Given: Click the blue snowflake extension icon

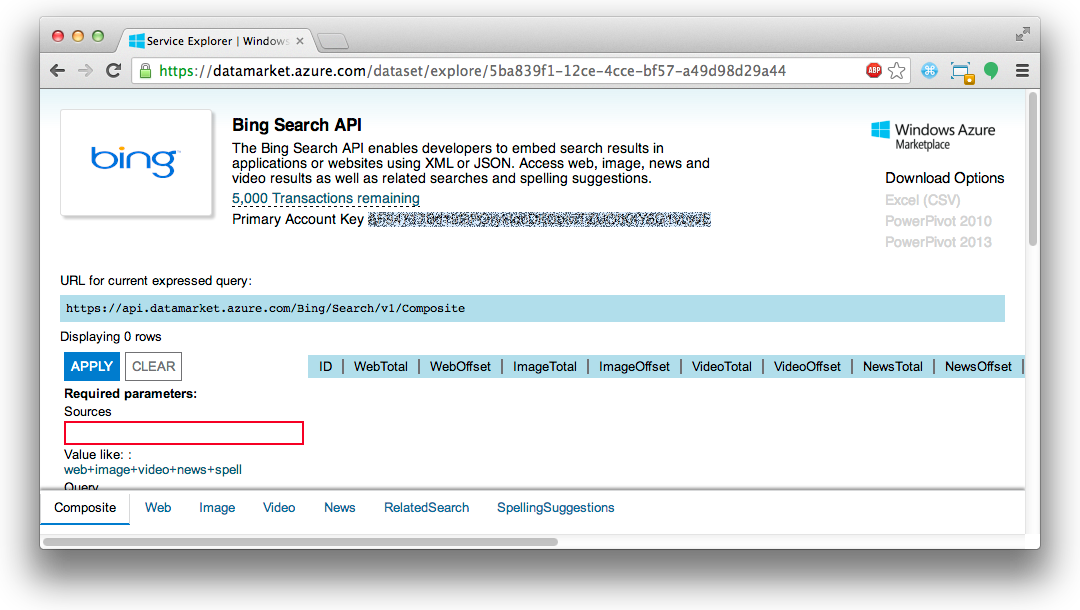Looking at the screenshot, I should tap(929, 70).
